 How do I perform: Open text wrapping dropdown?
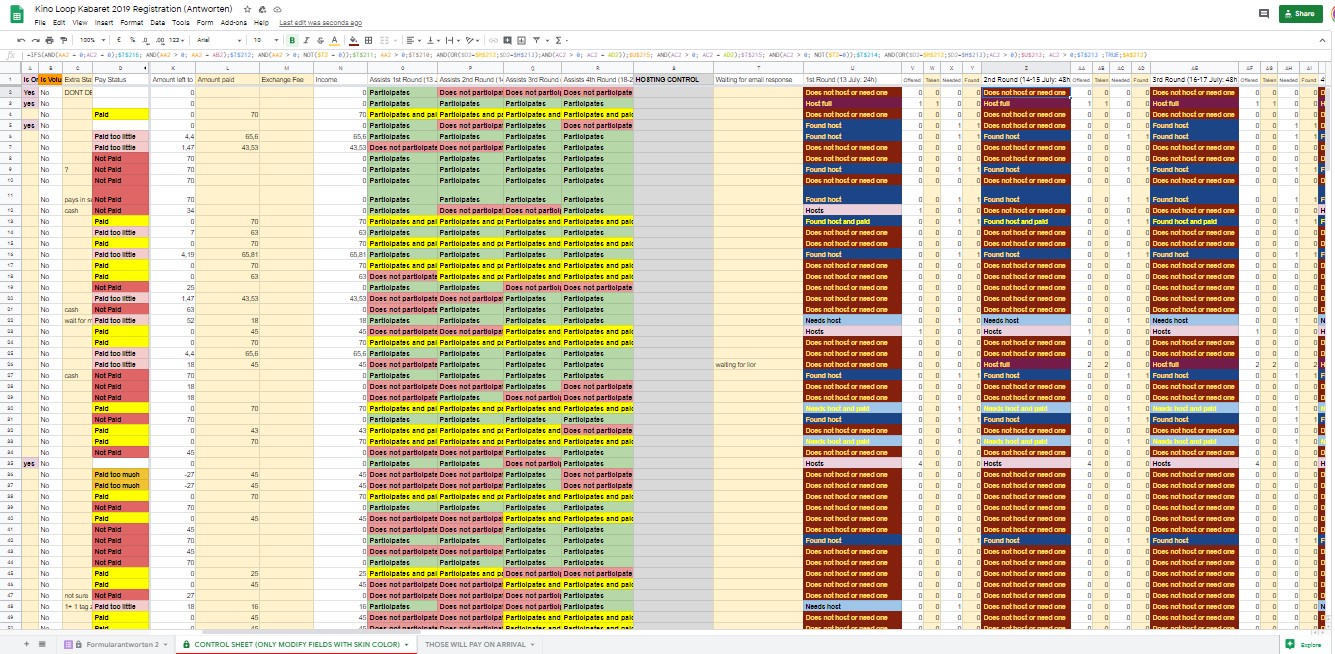pos(453,40)
